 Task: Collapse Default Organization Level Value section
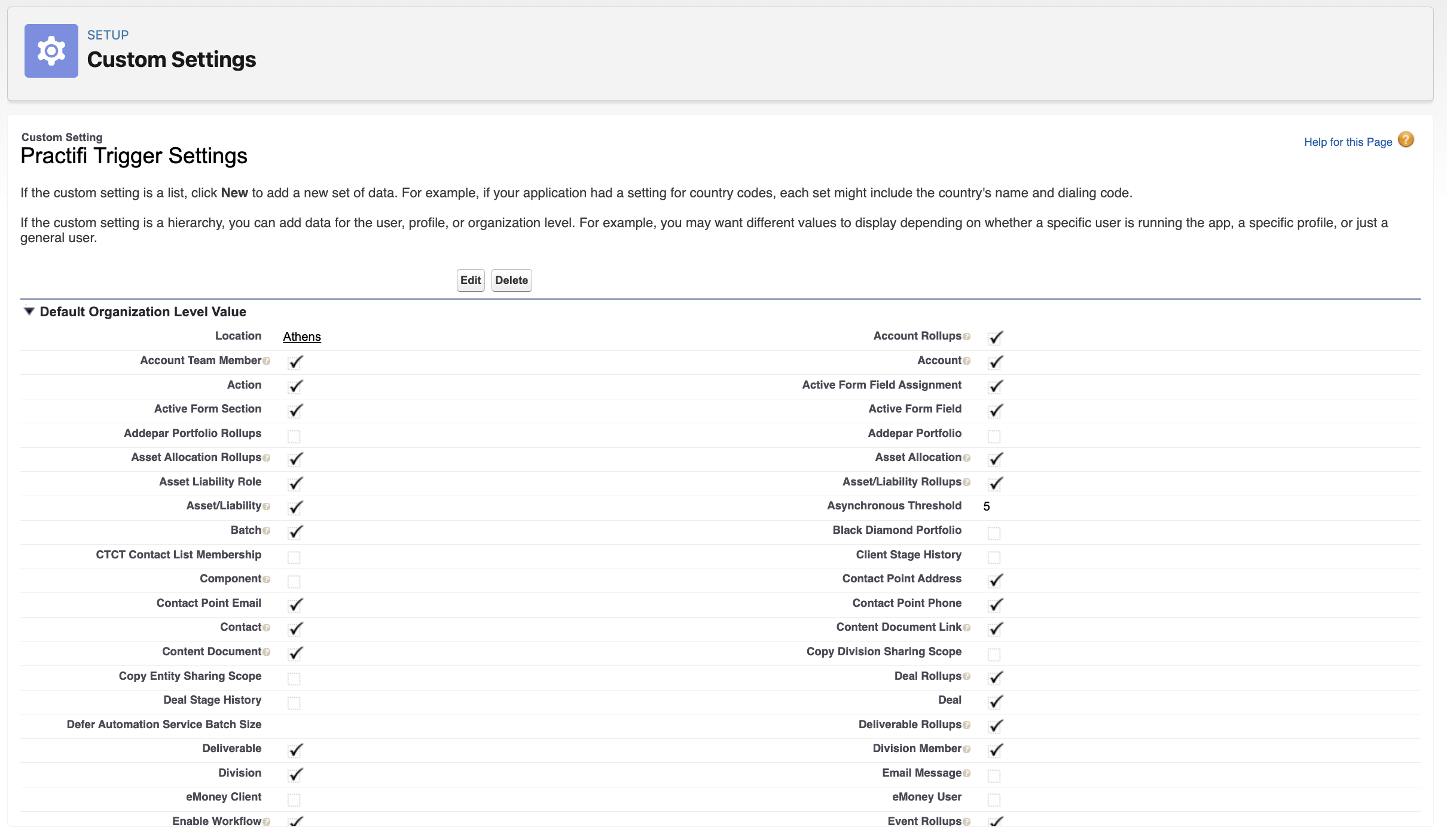coord(29,311)
